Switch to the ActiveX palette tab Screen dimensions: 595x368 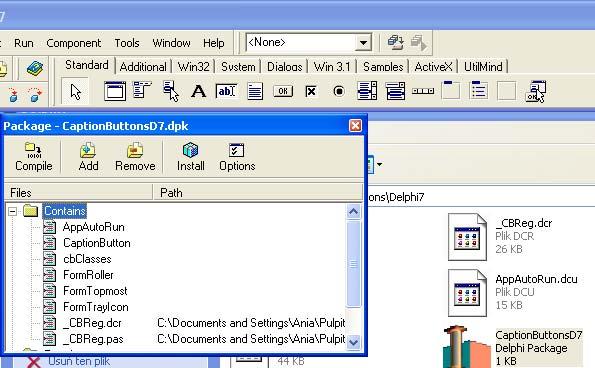(x=433, y=67)
